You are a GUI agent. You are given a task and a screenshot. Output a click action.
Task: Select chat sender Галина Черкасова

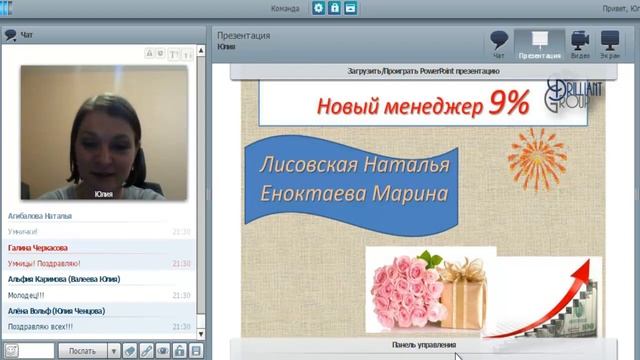click(38, 248)
